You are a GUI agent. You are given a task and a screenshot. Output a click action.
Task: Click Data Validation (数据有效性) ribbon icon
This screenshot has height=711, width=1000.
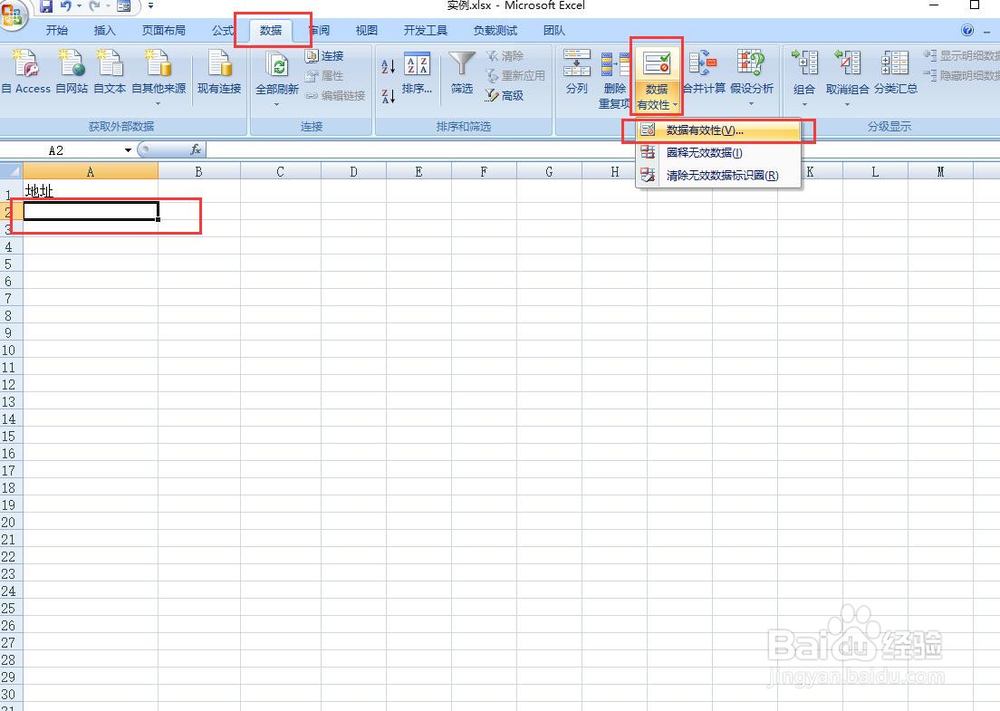[x=656, y=64]
